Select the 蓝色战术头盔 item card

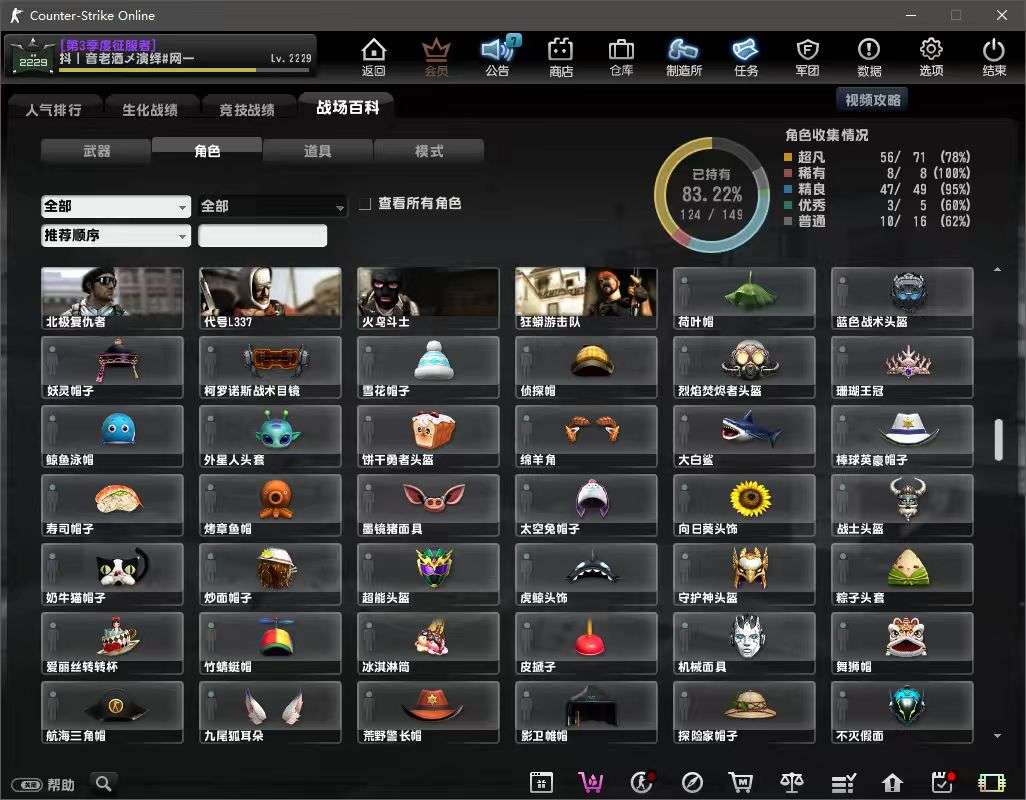pos(902,298)
